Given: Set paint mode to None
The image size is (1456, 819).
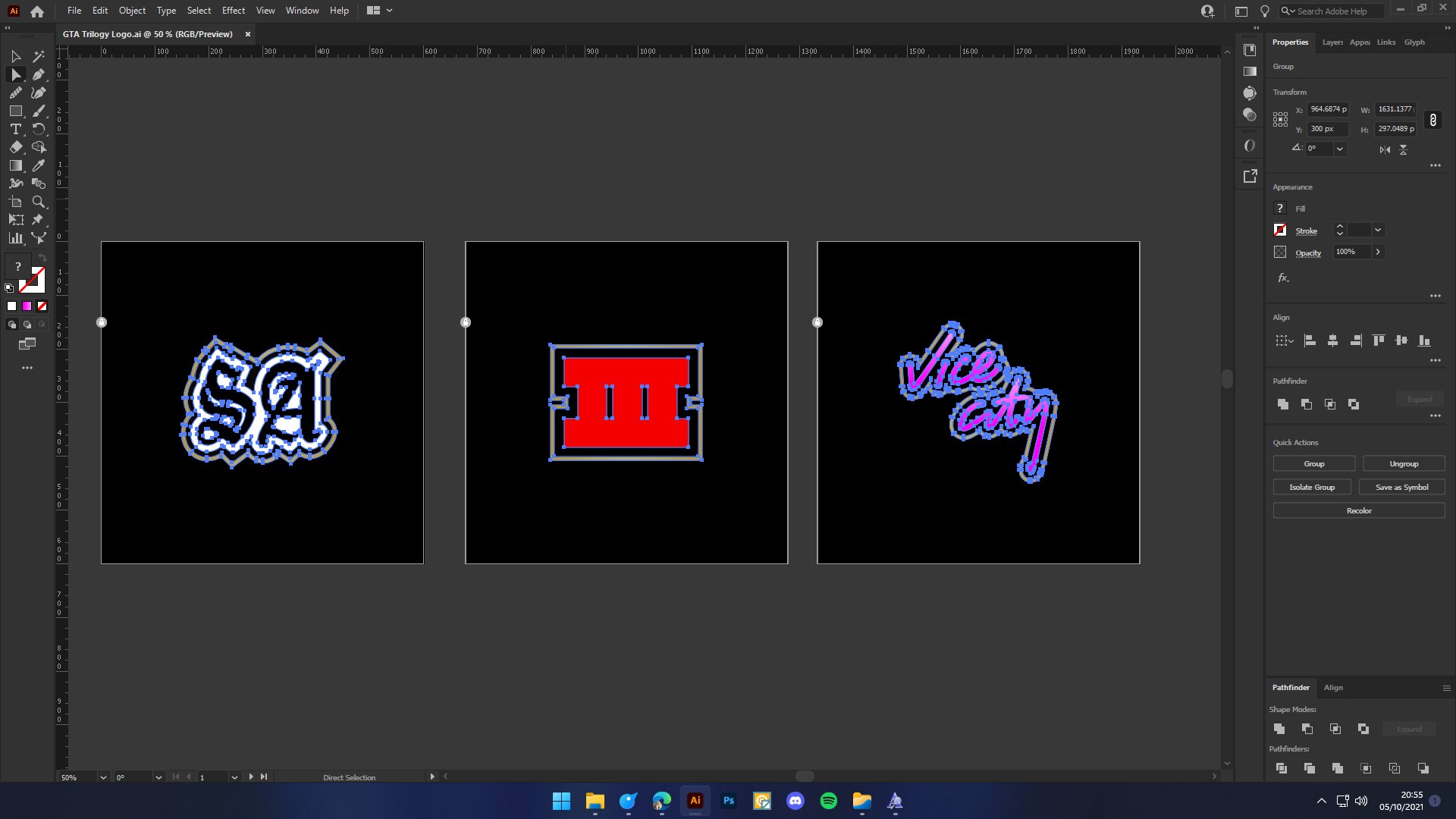Looking at the screenshot, I should 42,306.
